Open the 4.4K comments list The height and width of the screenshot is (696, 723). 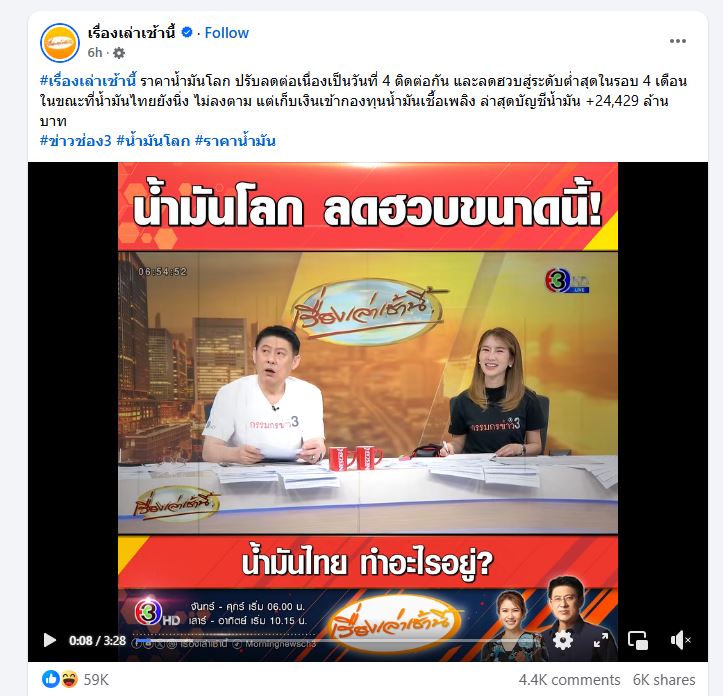click(x=569, y=679)
